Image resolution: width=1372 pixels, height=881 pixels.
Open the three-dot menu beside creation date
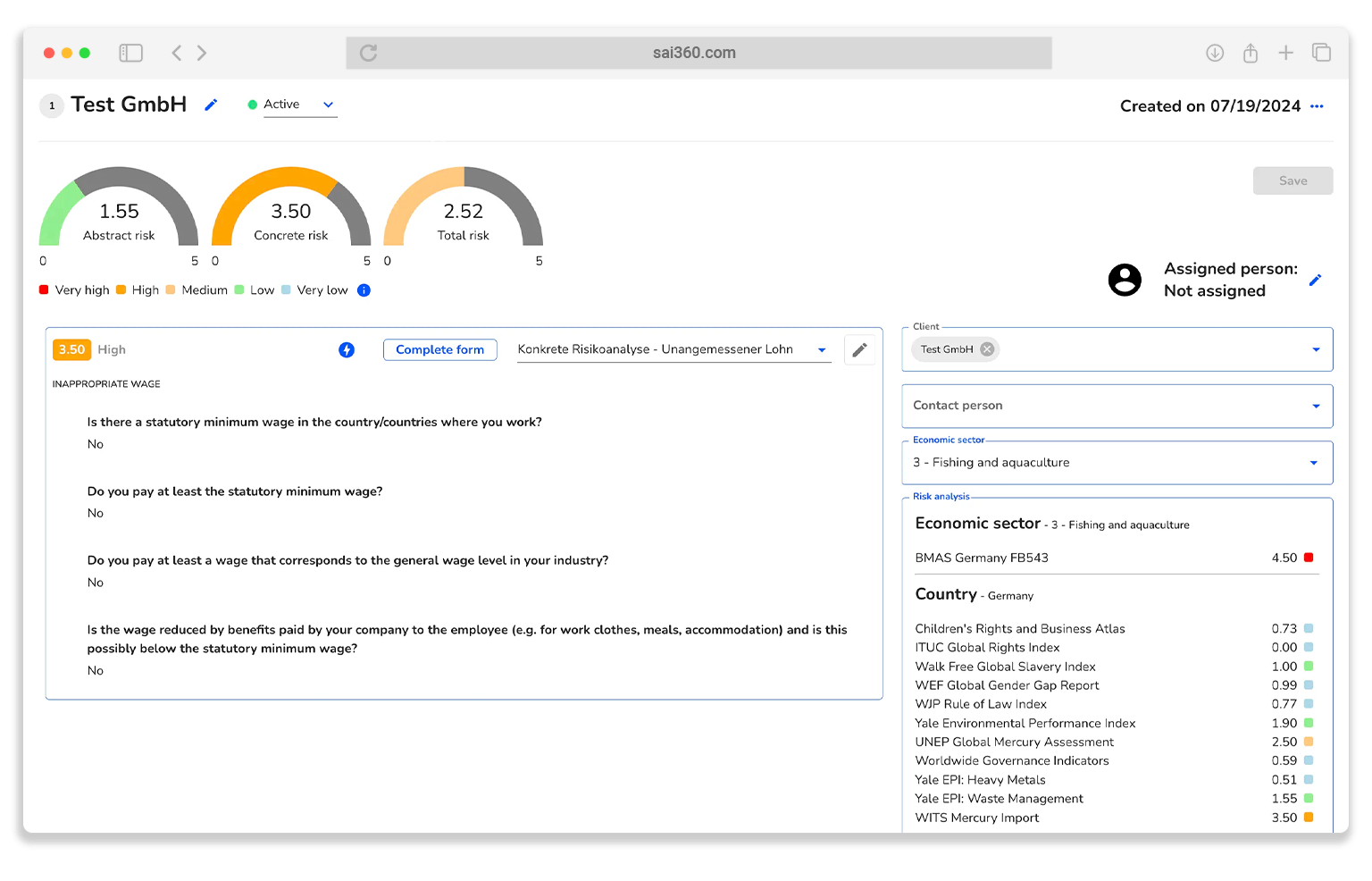1317,106
